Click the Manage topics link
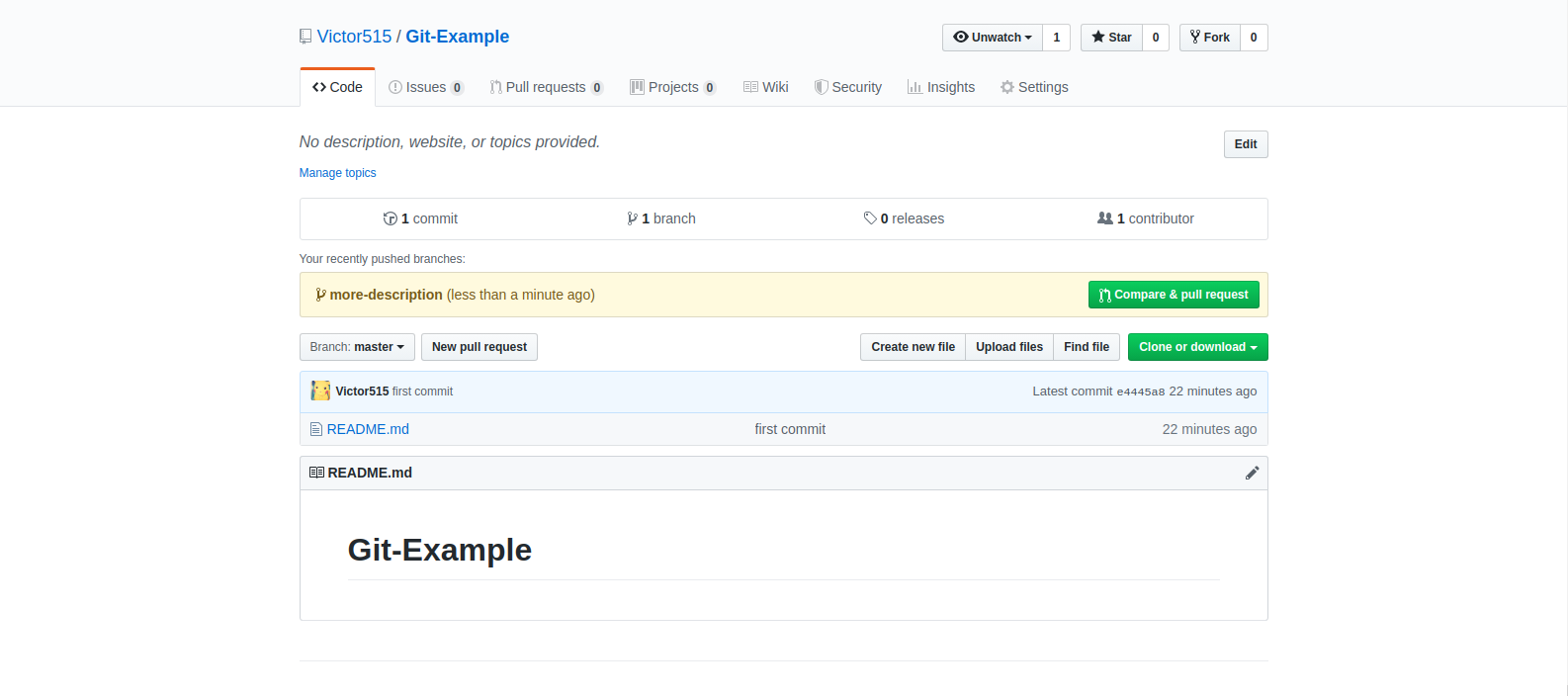 (x=338, y=173)
